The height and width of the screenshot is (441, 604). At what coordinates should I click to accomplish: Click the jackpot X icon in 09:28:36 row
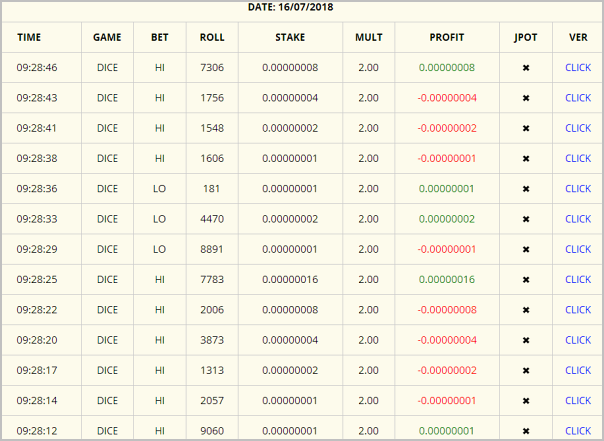pos(526,189)
